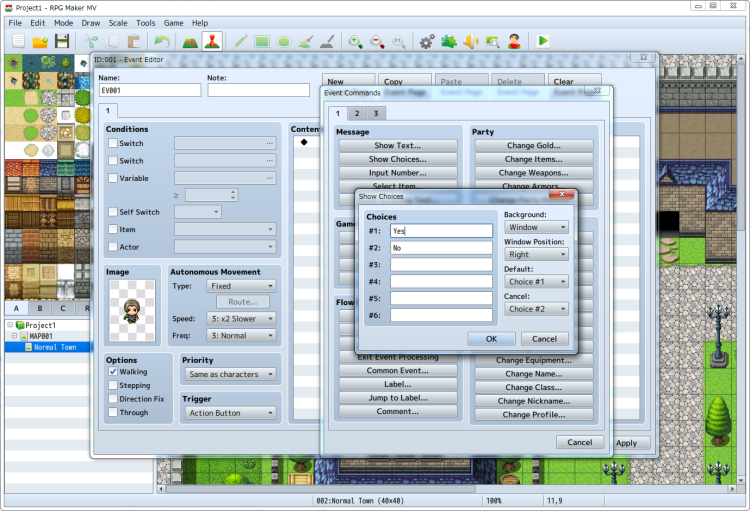The width and height of the screenshot is (750, 511).
Task: Click the Open Project folder icon
Action: coord(40,41)
